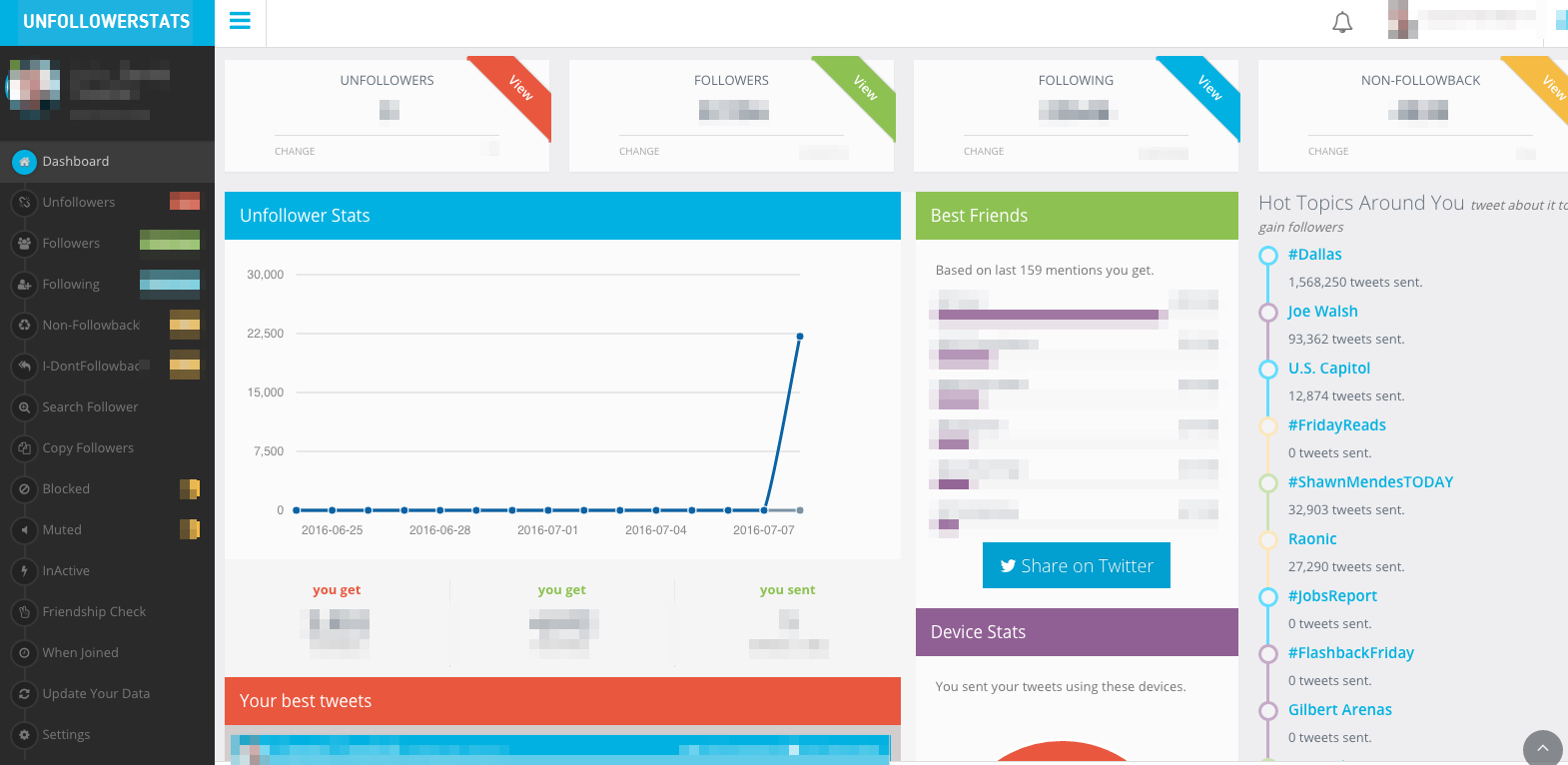Click the Dashboard home icon
The image size is (1568, 765).
(x=24, y=162)
